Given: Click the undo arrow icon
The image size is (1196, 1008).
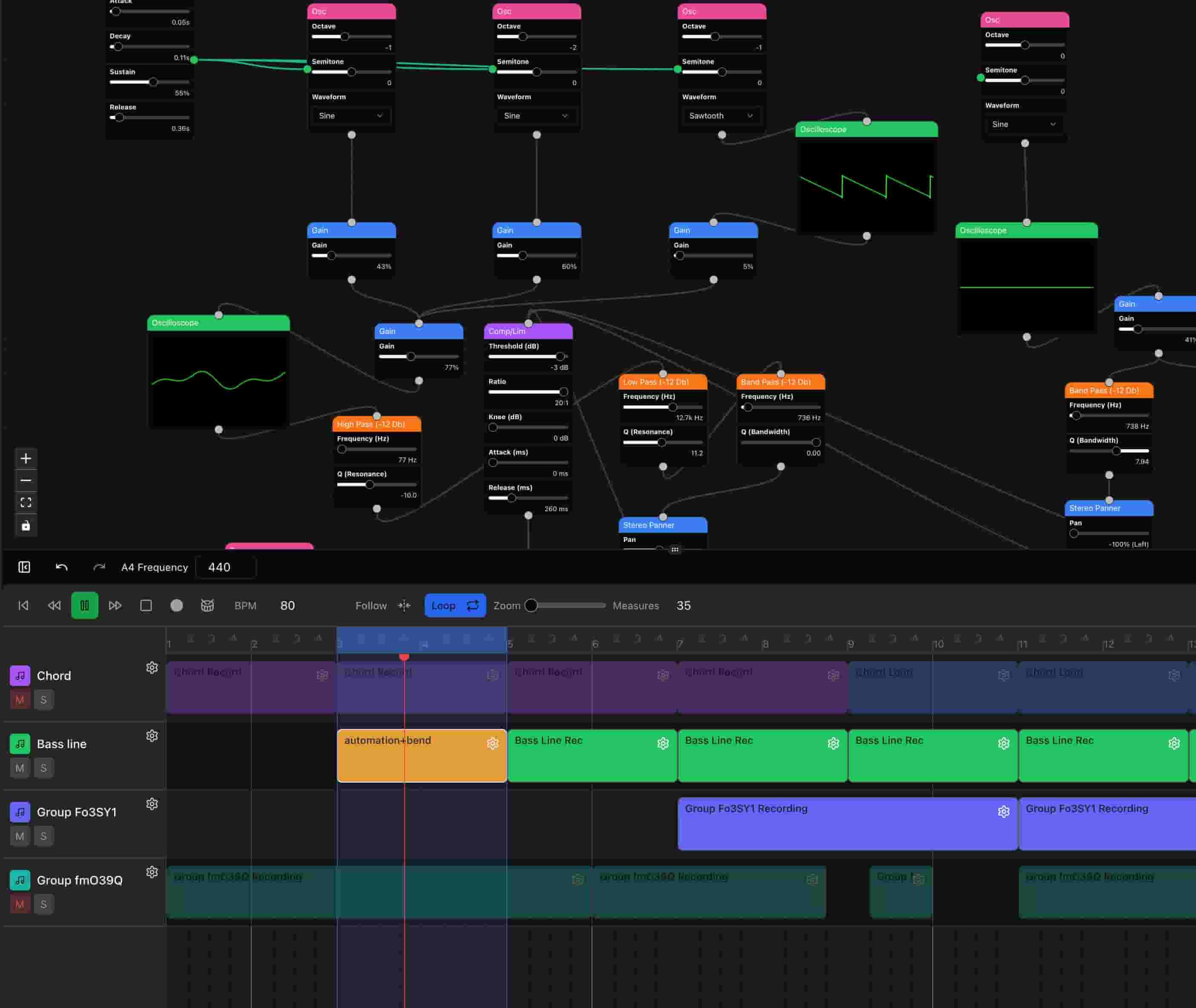Looking at the screenshot, I should 62,567.
